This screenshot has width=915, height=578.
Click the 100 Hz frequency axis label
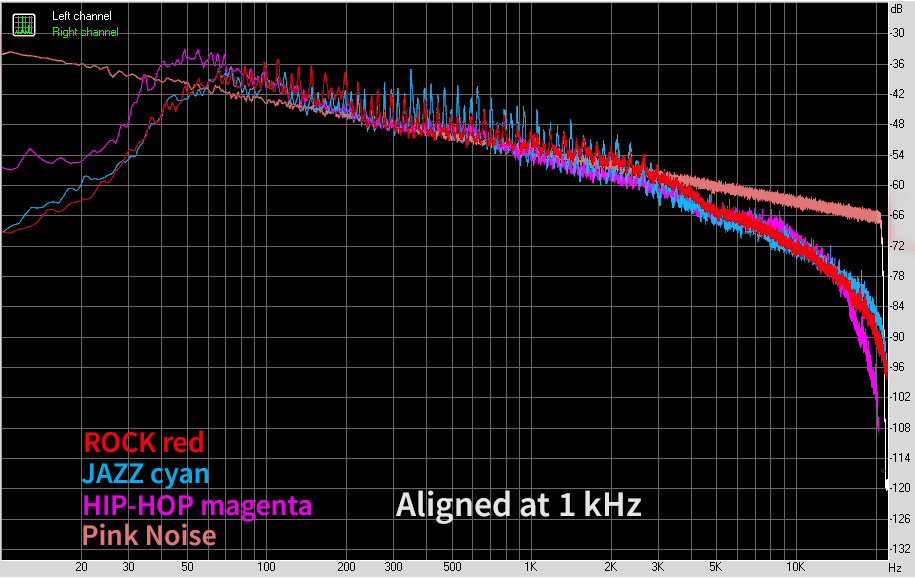267,566
